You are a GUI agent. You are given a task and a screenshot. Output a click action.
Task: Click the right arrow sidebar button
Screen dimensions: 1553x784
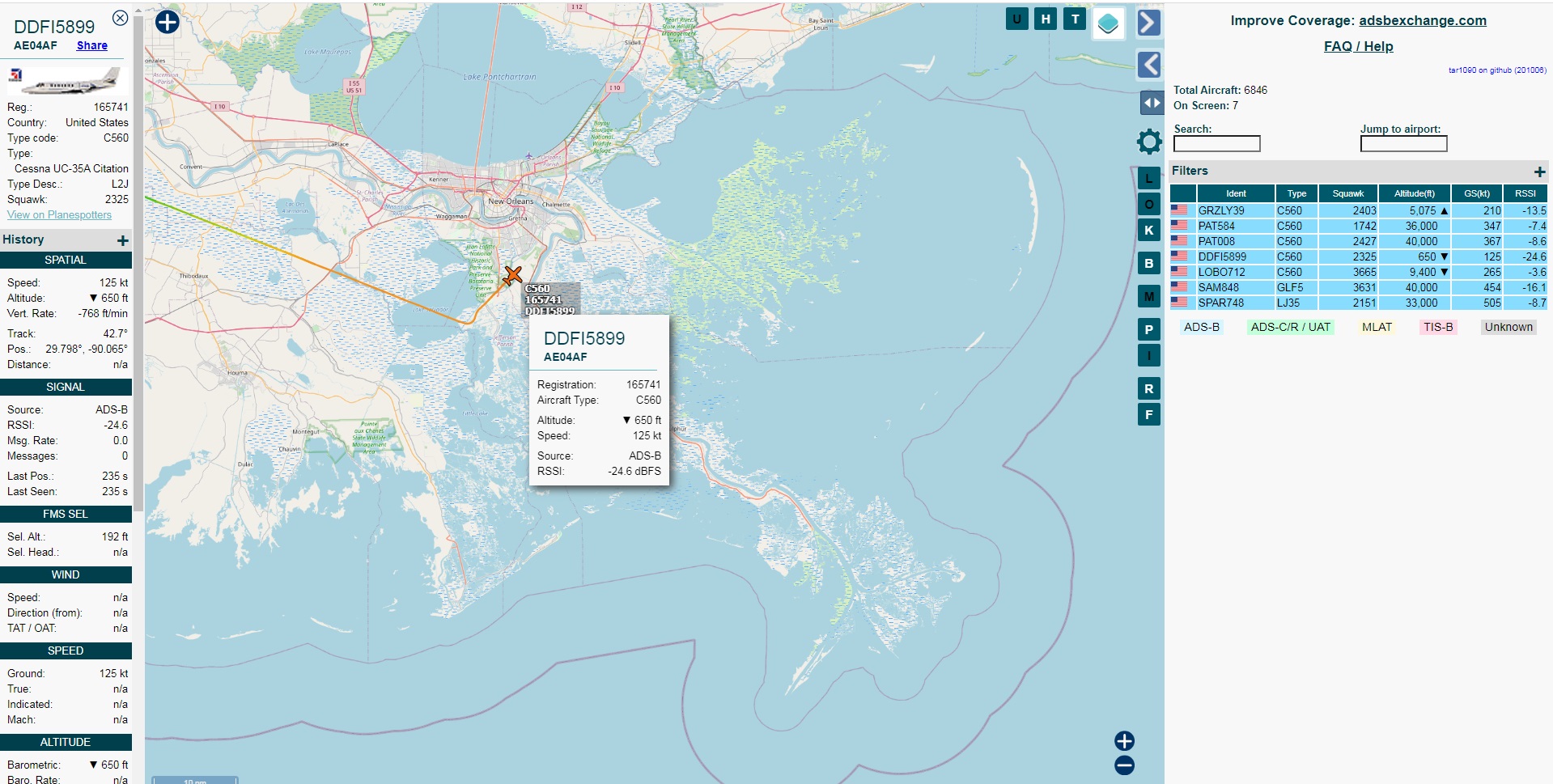(x=1149, y=23)
